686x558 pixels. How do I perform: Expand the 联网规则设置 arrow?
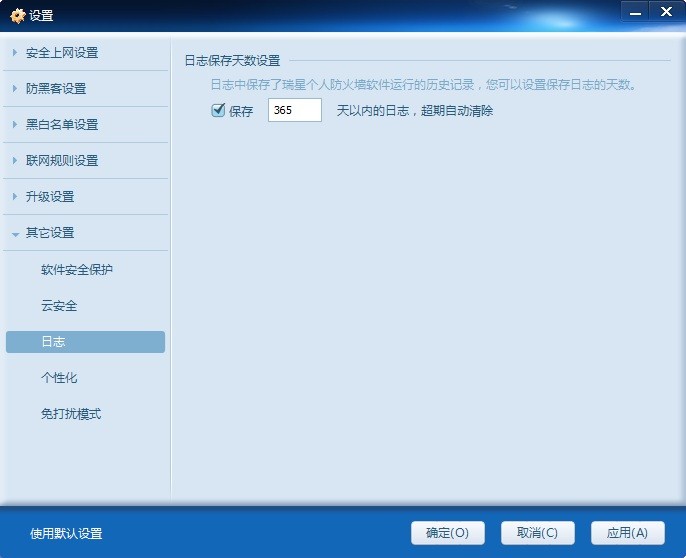point(15,161)
